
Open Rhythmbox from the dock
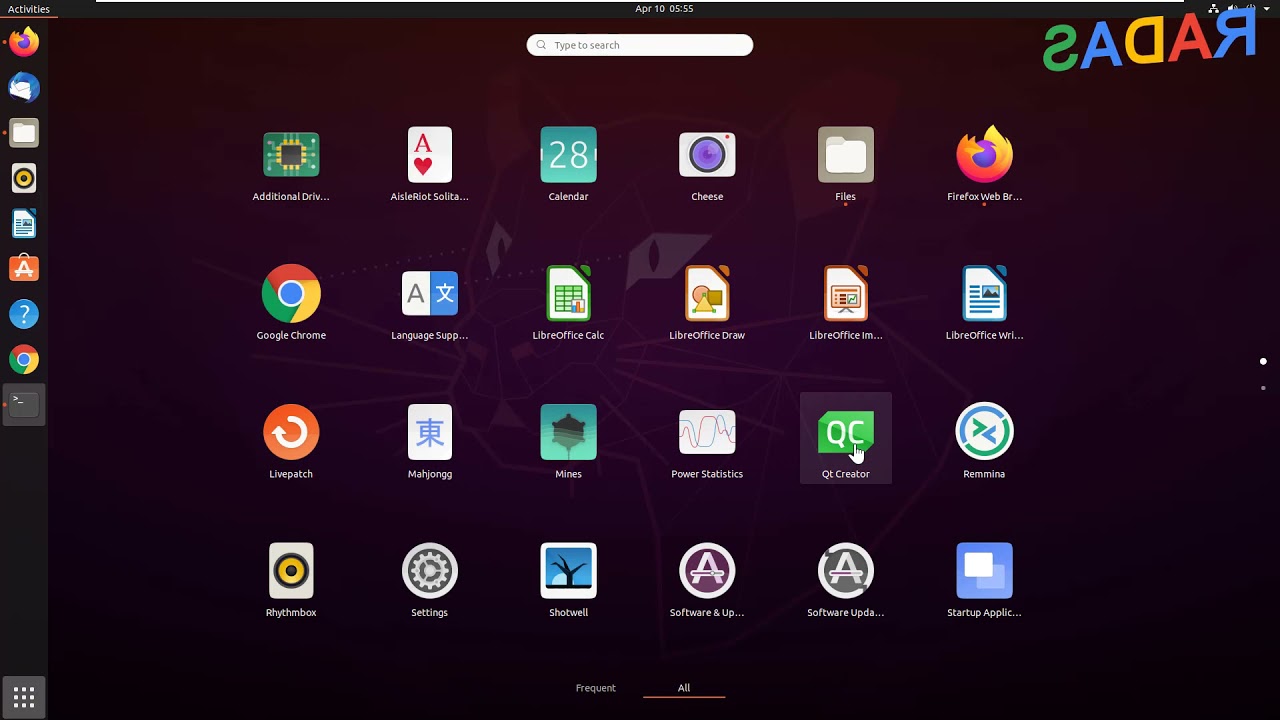(x=24, y=179)
